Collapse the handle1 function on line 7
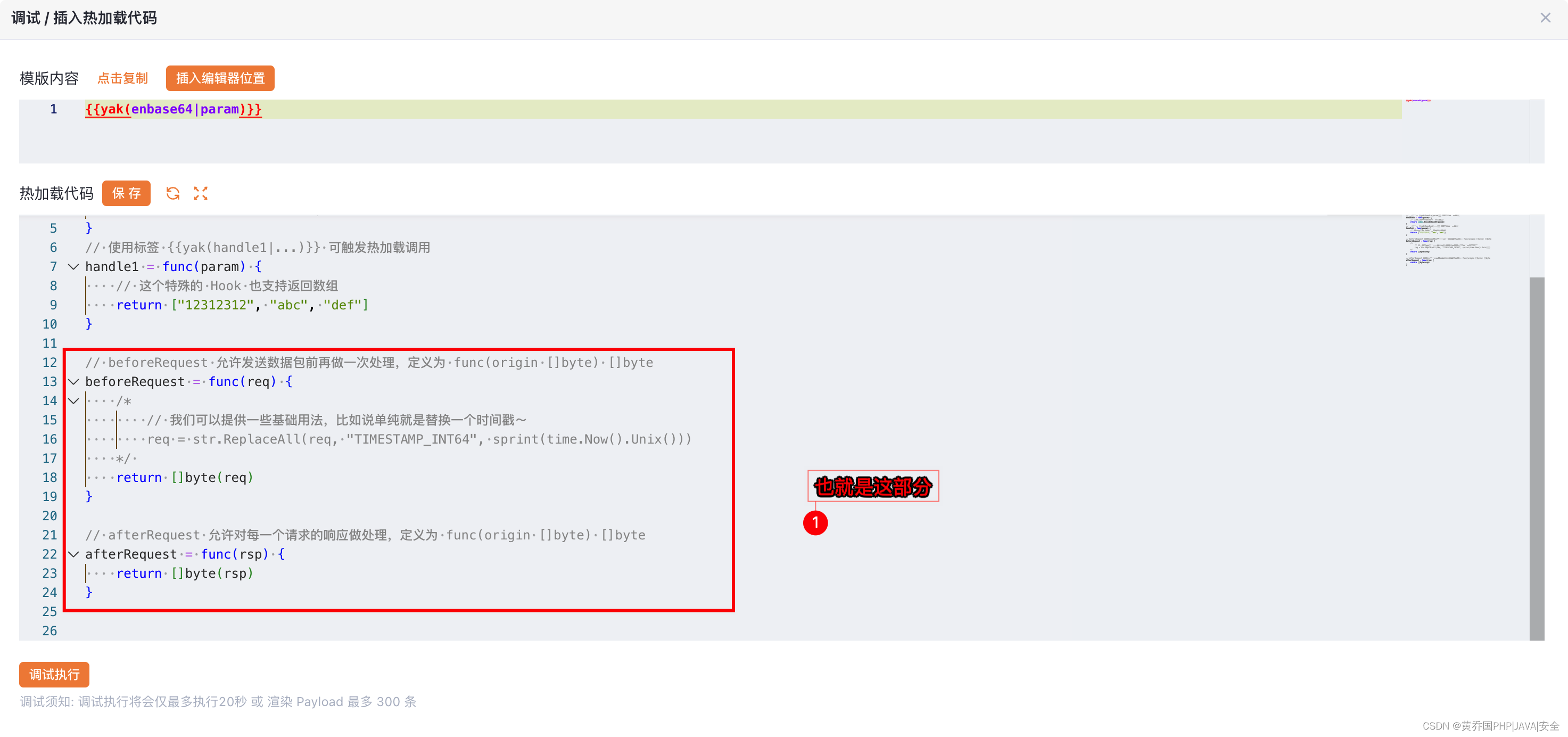This screenshot has height=737, width=1568. [x=73, y=267]
